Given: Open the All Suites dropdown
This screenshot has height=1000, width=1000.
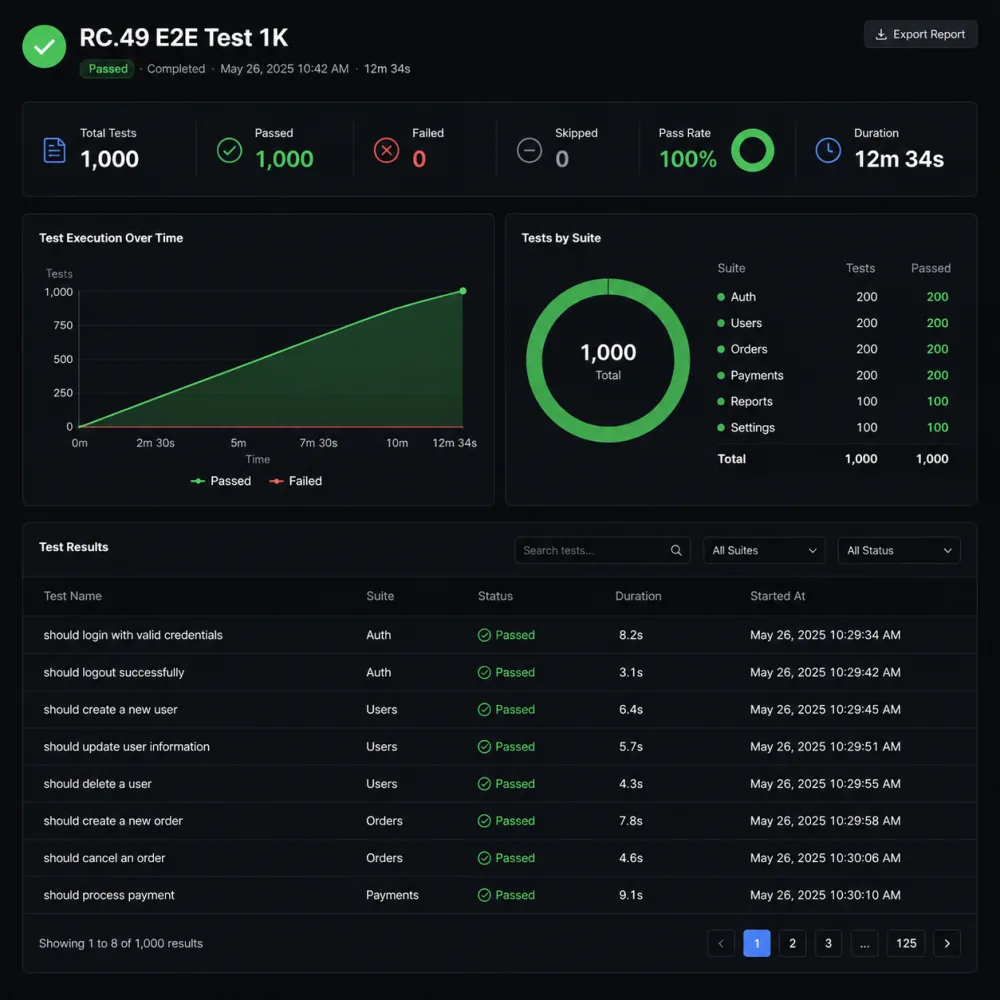Looking at the screenshot, I should pyautogui.click(x=764, y=550).
